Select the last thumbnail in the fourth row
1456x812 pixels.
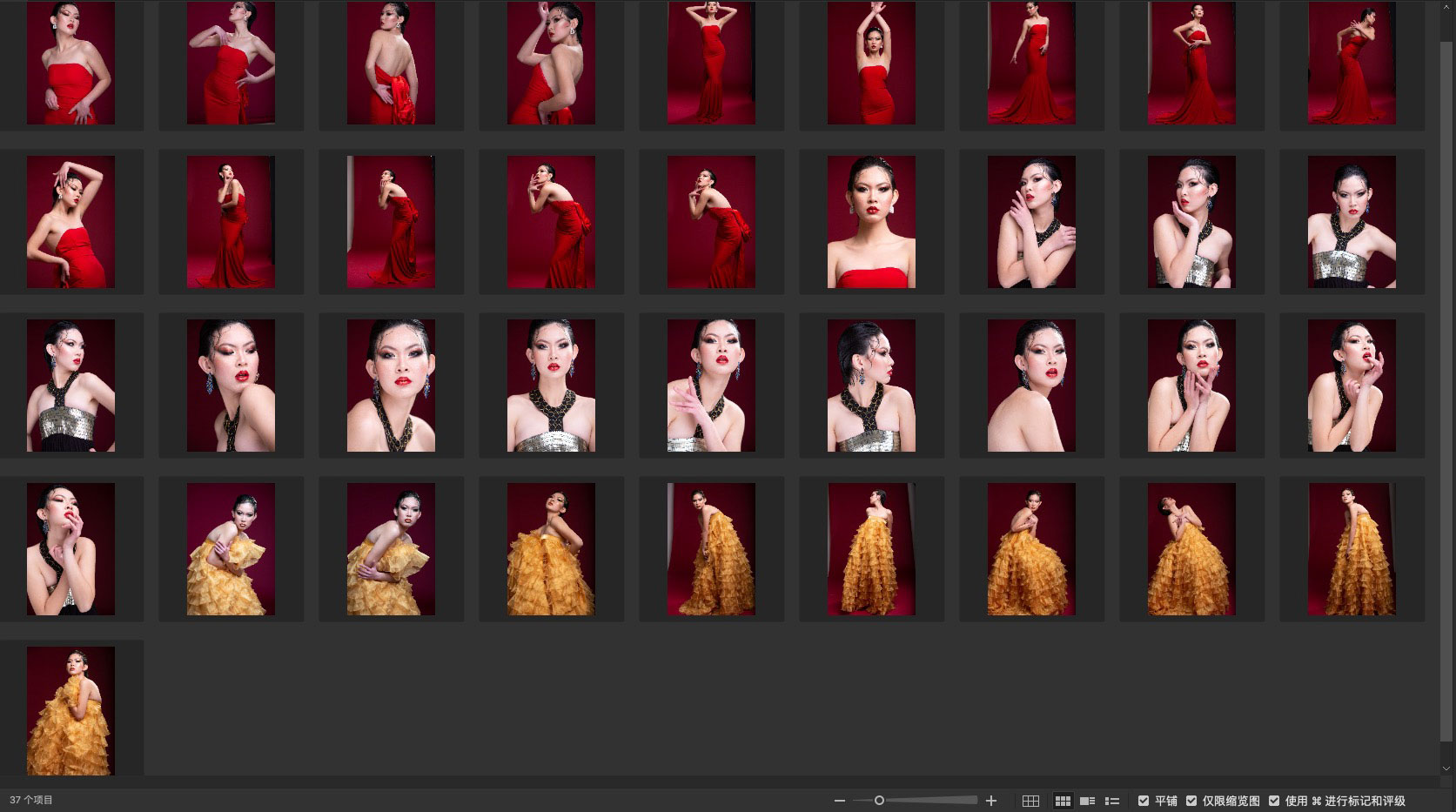1352,549
